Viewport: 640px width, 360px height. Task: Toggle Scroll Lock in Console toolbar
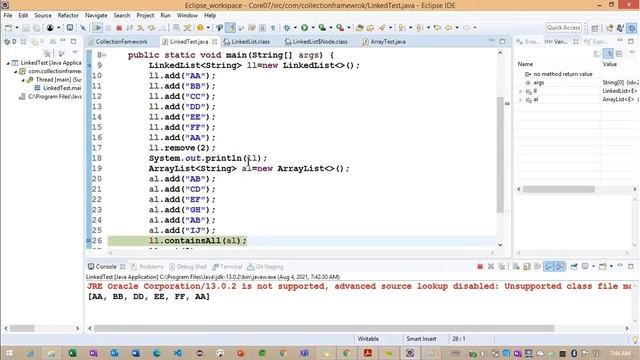click(527, 267)
